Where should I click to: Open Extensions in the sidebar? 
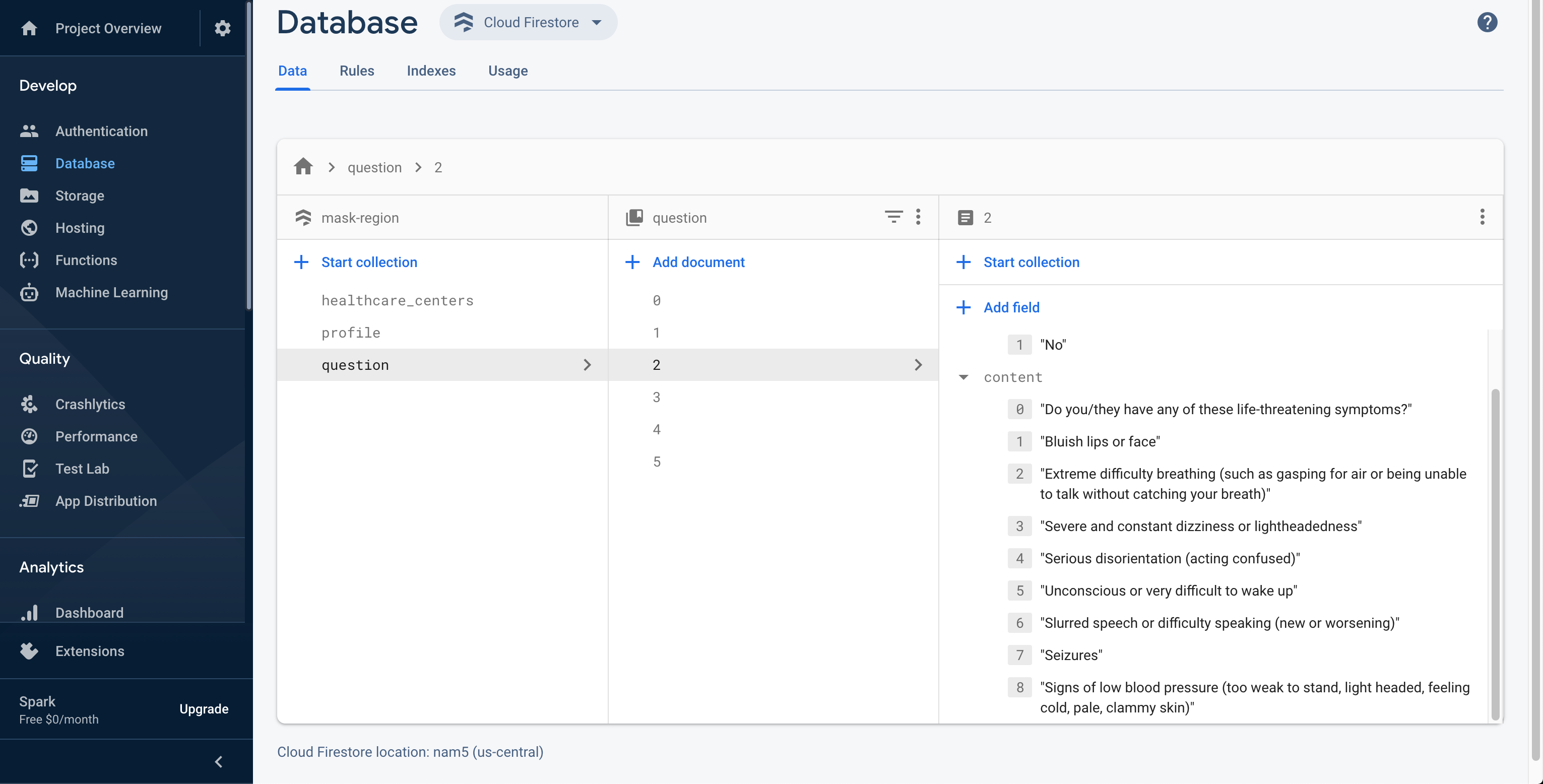pyautogui.click(x=89, y=651)
